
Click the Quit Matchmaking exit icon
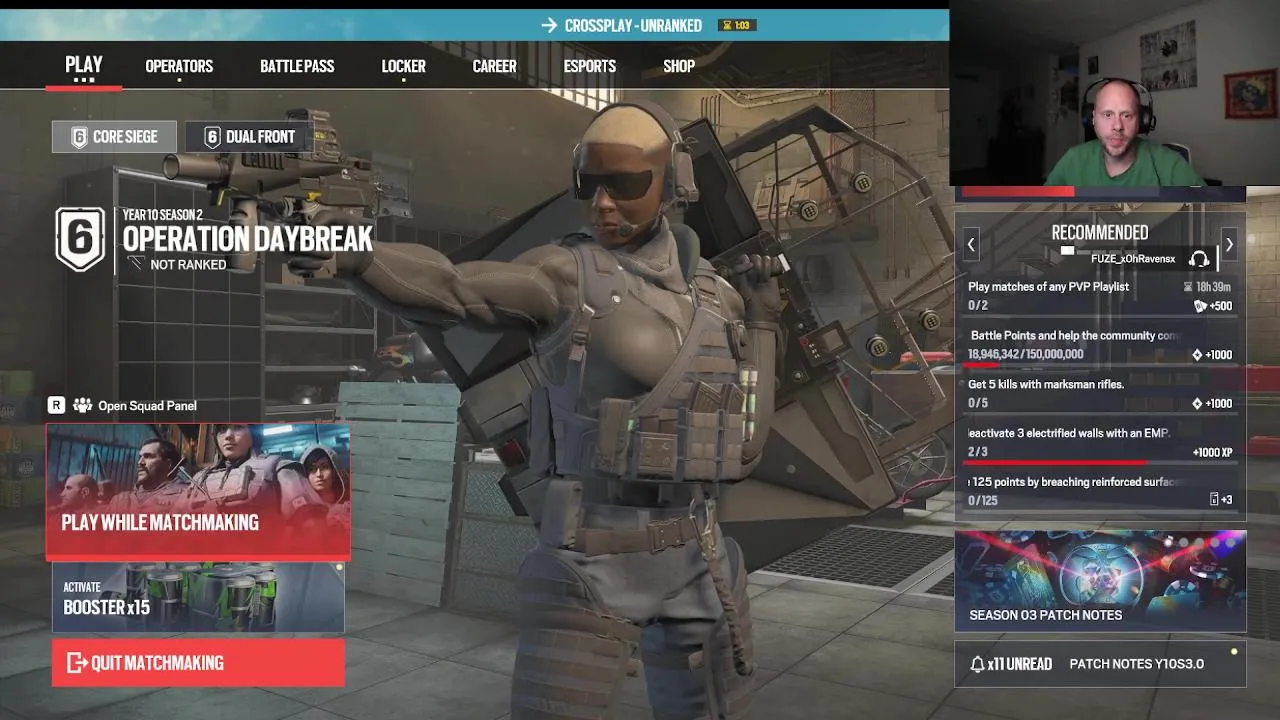[x=77, y=662]
